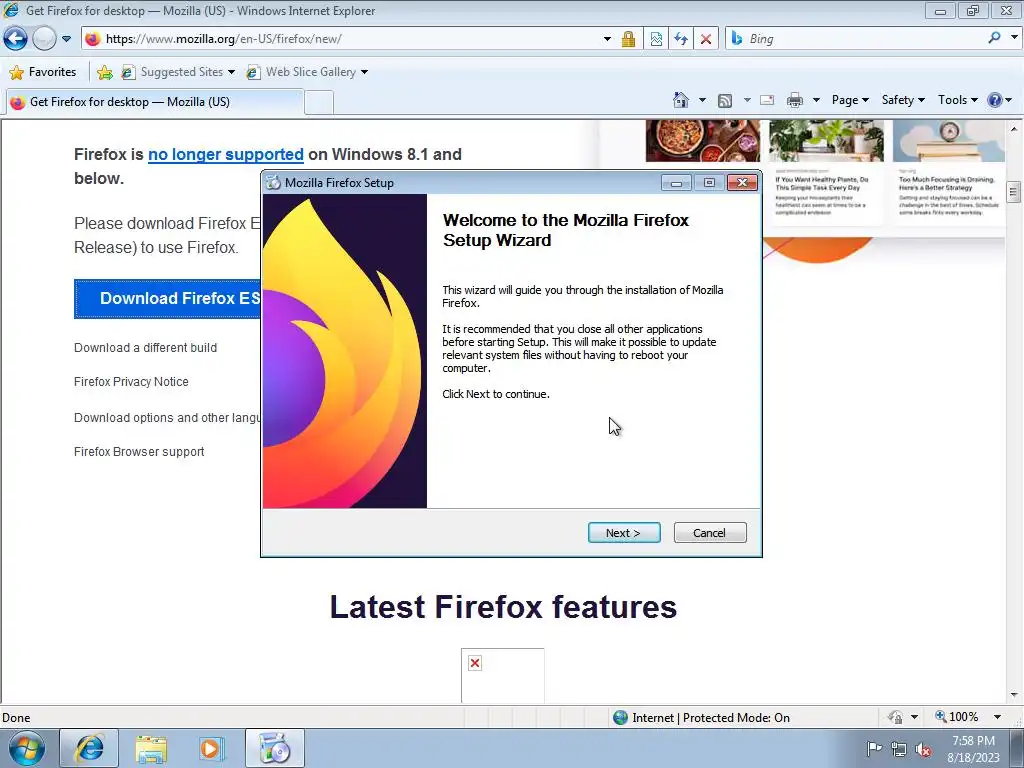This screenshot has width=1024, height=768.
Task: Open the Page menu
Action: coord(850,100)
